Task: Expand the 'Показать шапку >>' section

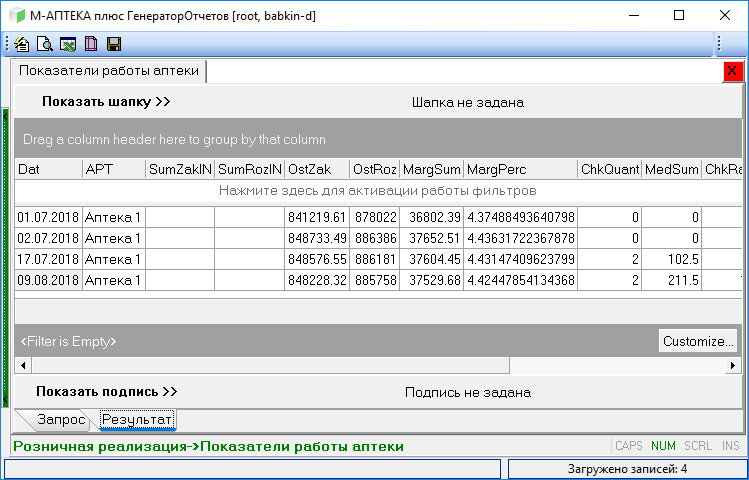Action: tap(106, 102)
